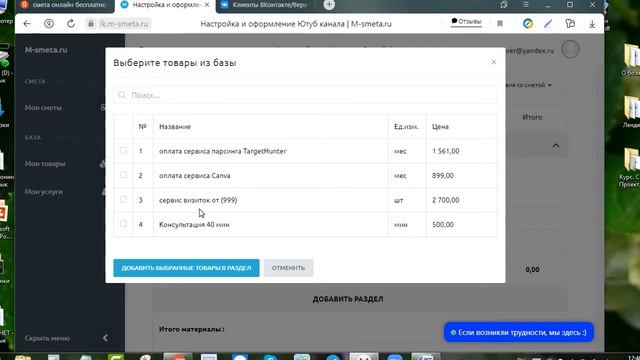This screenshot has width=640, height=360.
Task: Bookmark the page with bookmark icon
Action: coord(500,24)
